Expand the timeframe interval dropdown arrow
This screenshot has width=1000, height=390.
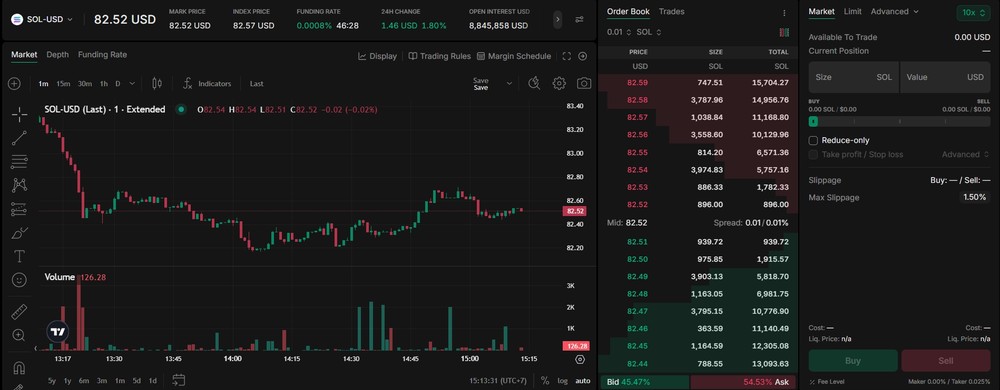(132, 83)
